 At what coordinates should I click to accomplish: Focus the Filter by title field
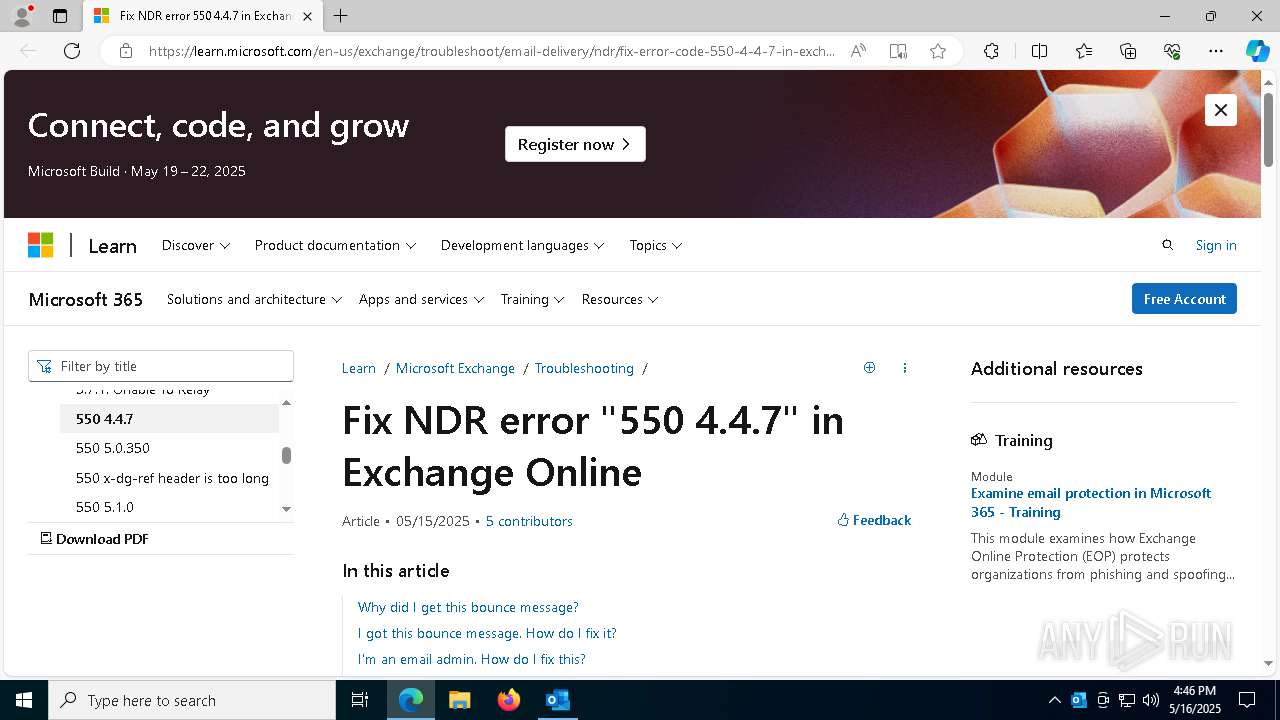[x=161, y=366]
